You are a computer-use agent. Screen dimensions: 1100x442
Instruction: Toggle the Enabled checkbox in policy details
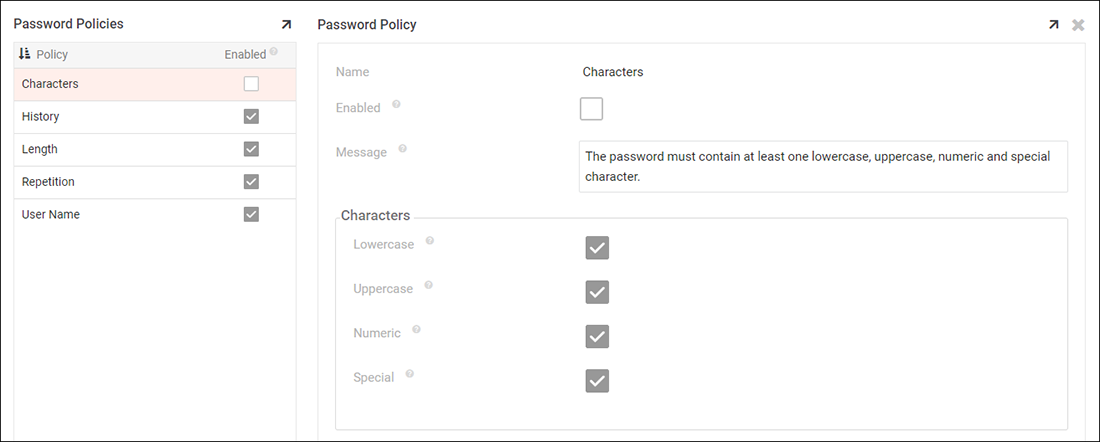point(591,108)
